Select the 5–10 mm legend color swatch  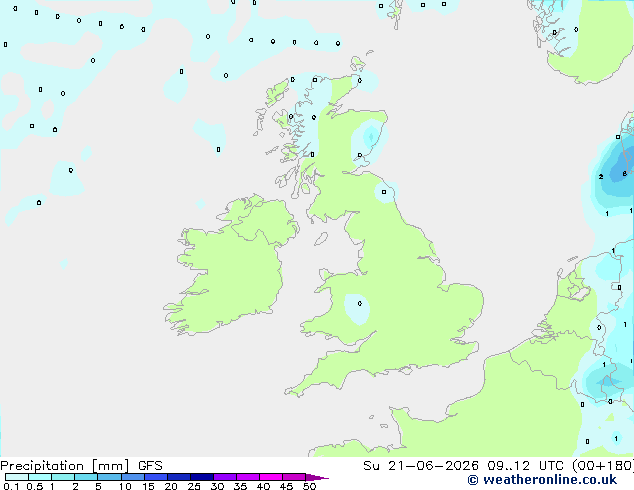[109, 477]
